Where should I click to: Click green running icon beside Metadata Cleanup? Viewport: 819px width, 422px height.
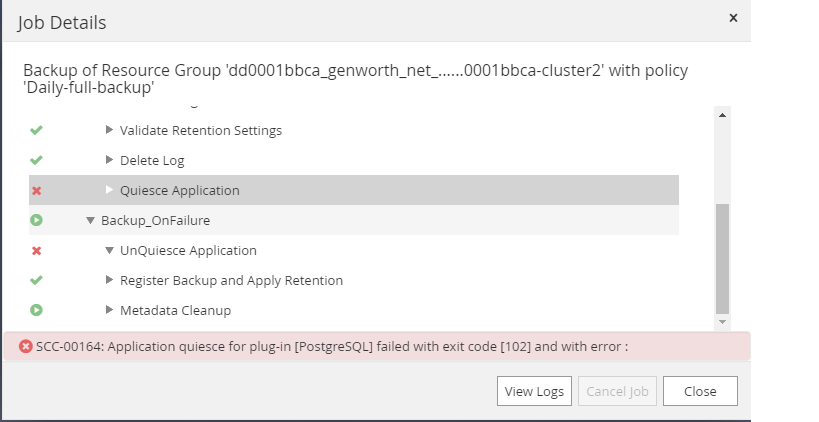point(37,310)
